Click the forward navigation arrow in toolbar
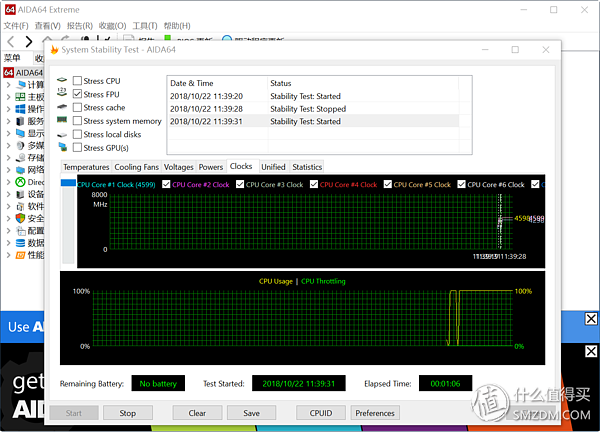 (x=28, y=42)
